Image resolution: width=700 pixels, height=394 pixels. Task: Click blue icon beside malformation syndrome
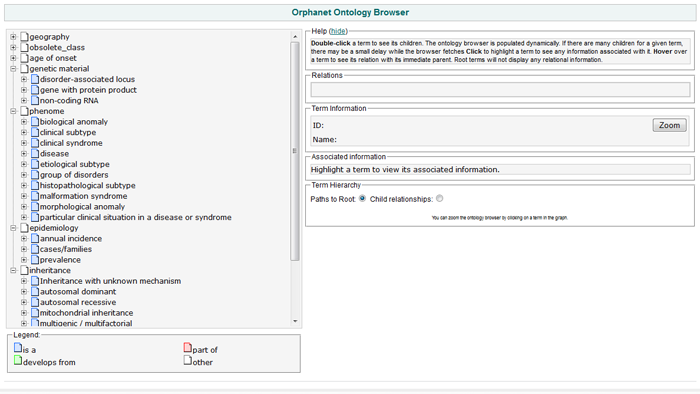click(x=35, y=196)
